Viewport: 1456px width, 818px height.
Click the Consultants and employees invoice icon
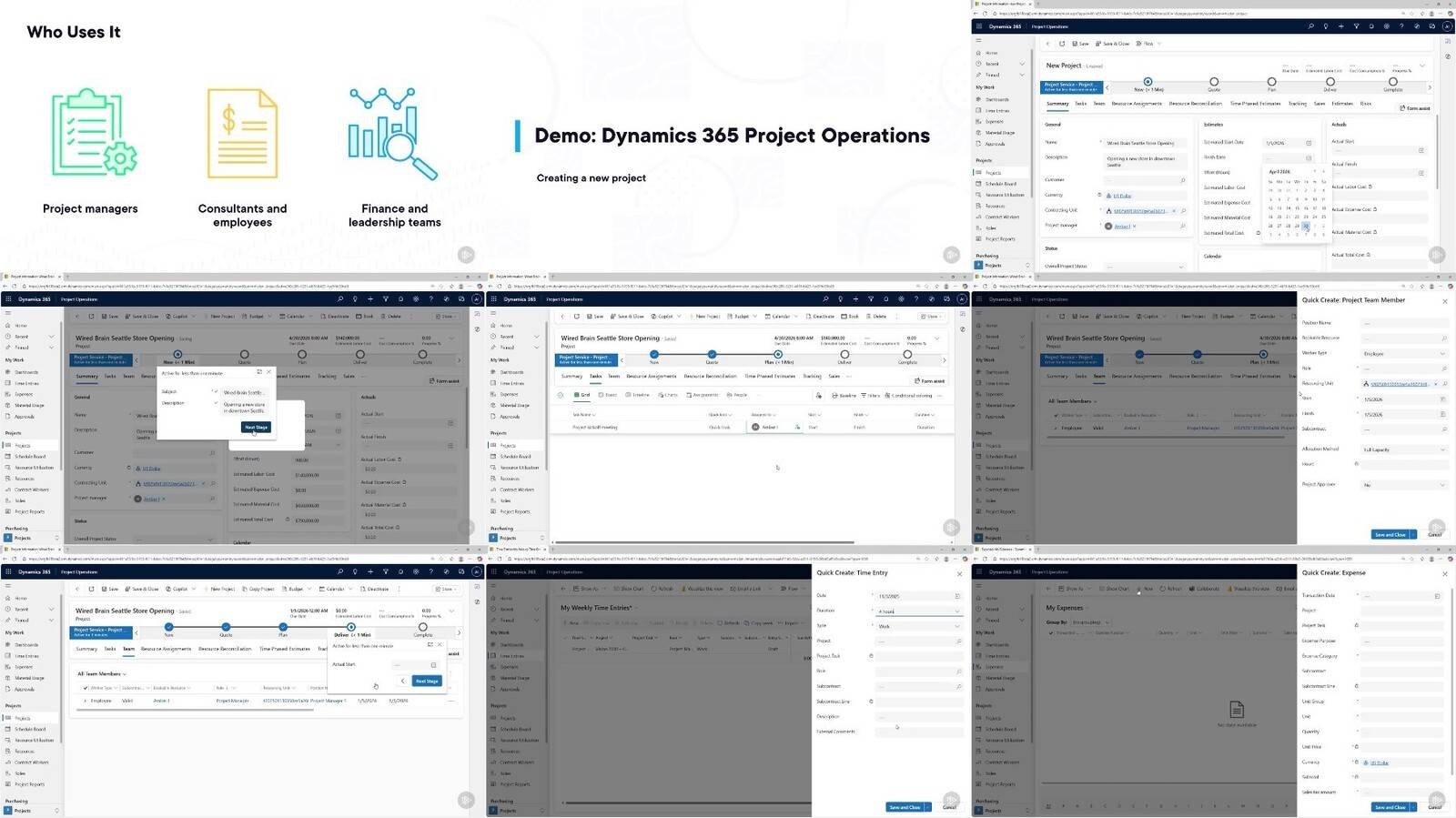242,133
